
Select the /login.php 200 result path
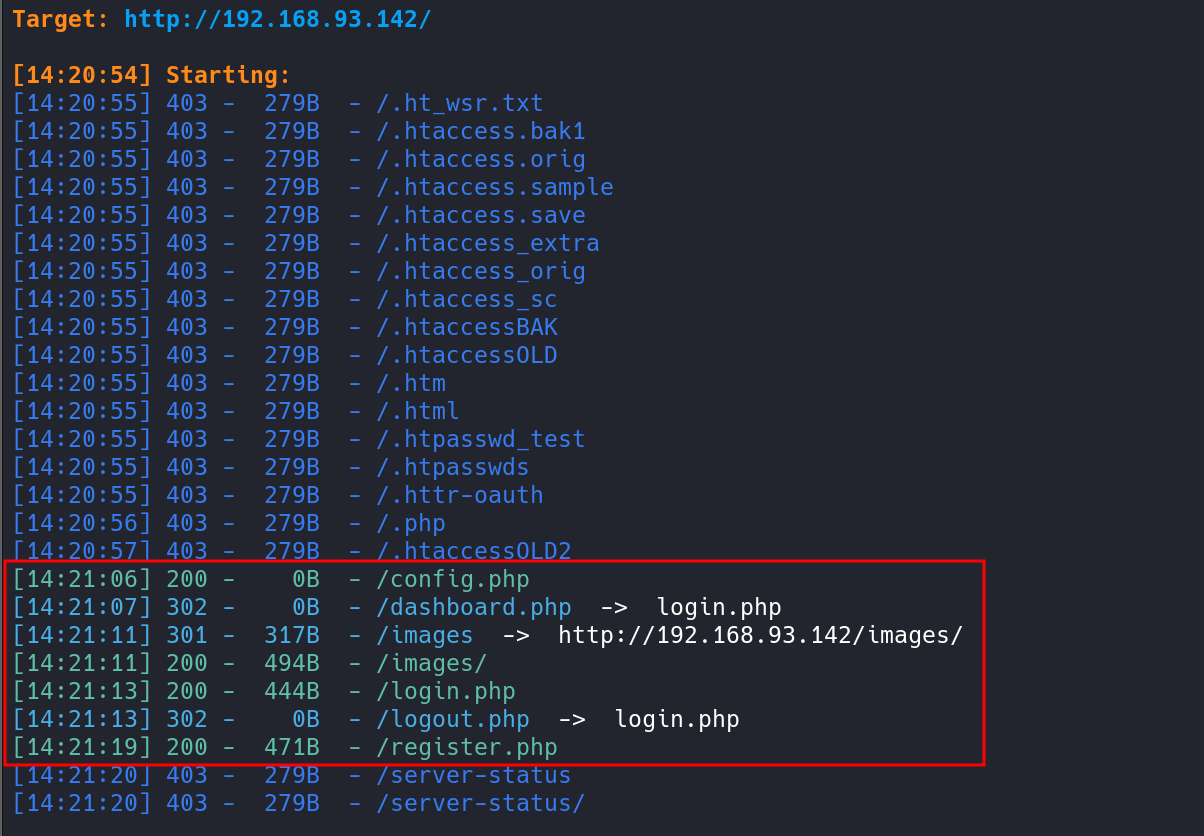(x=446, y=691)
